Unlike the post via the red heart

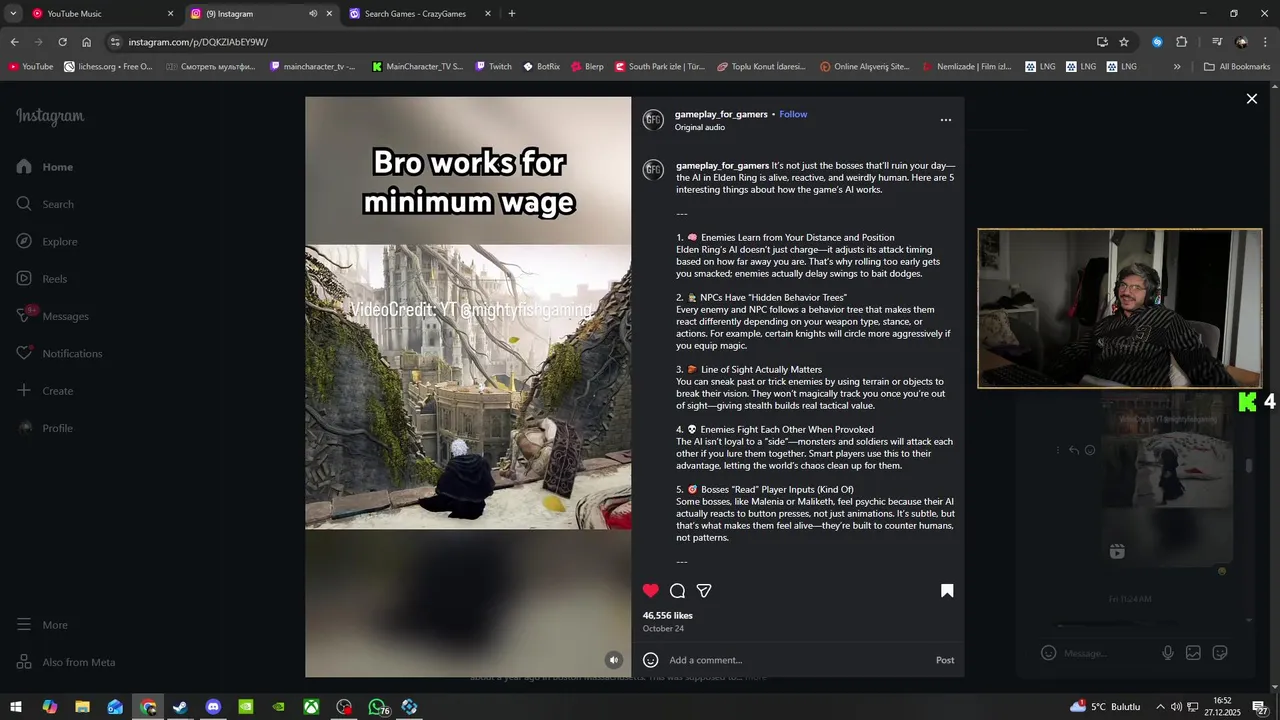651,591
